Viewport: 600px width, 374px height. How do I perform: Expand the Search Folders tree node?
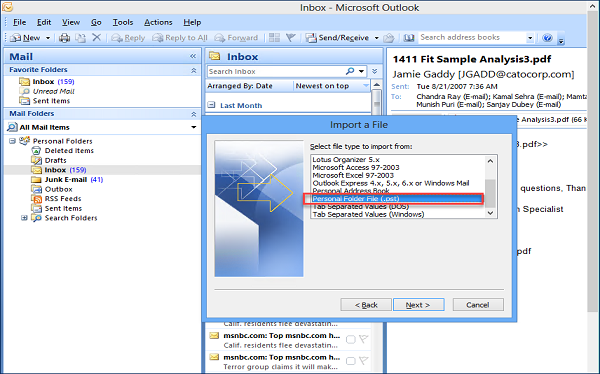[24, 218]
